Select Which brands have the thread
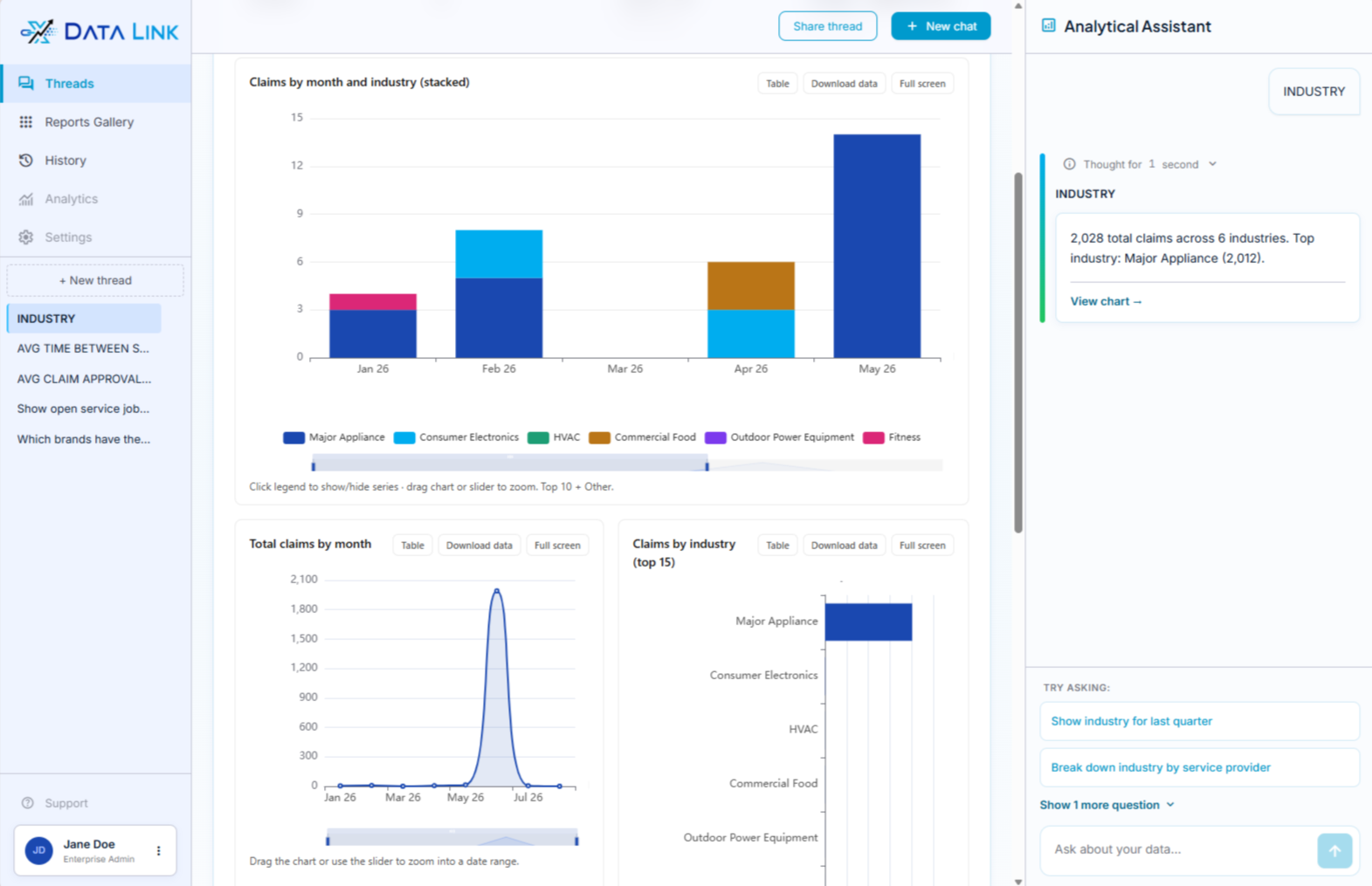Screen dimensions: 1372x886 pyautogui.click(x=84, y=439)
